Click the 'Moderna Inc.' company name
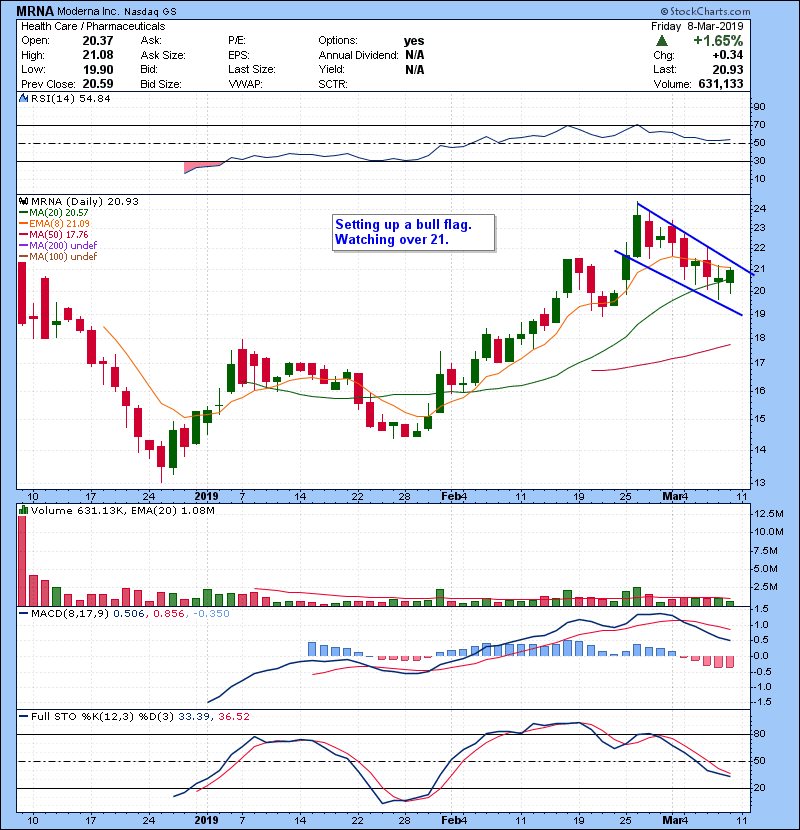 88,11
